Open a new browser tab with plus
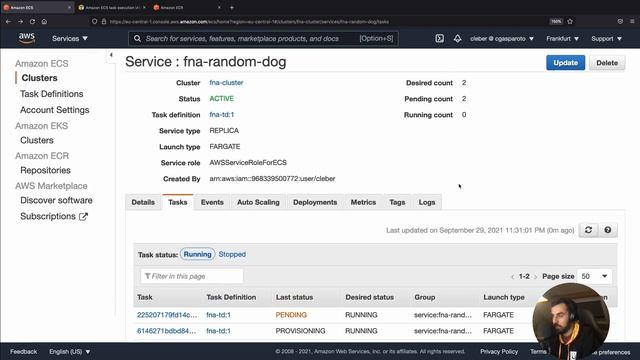Viewport: 640px width, 360px height. click(231, 7)
